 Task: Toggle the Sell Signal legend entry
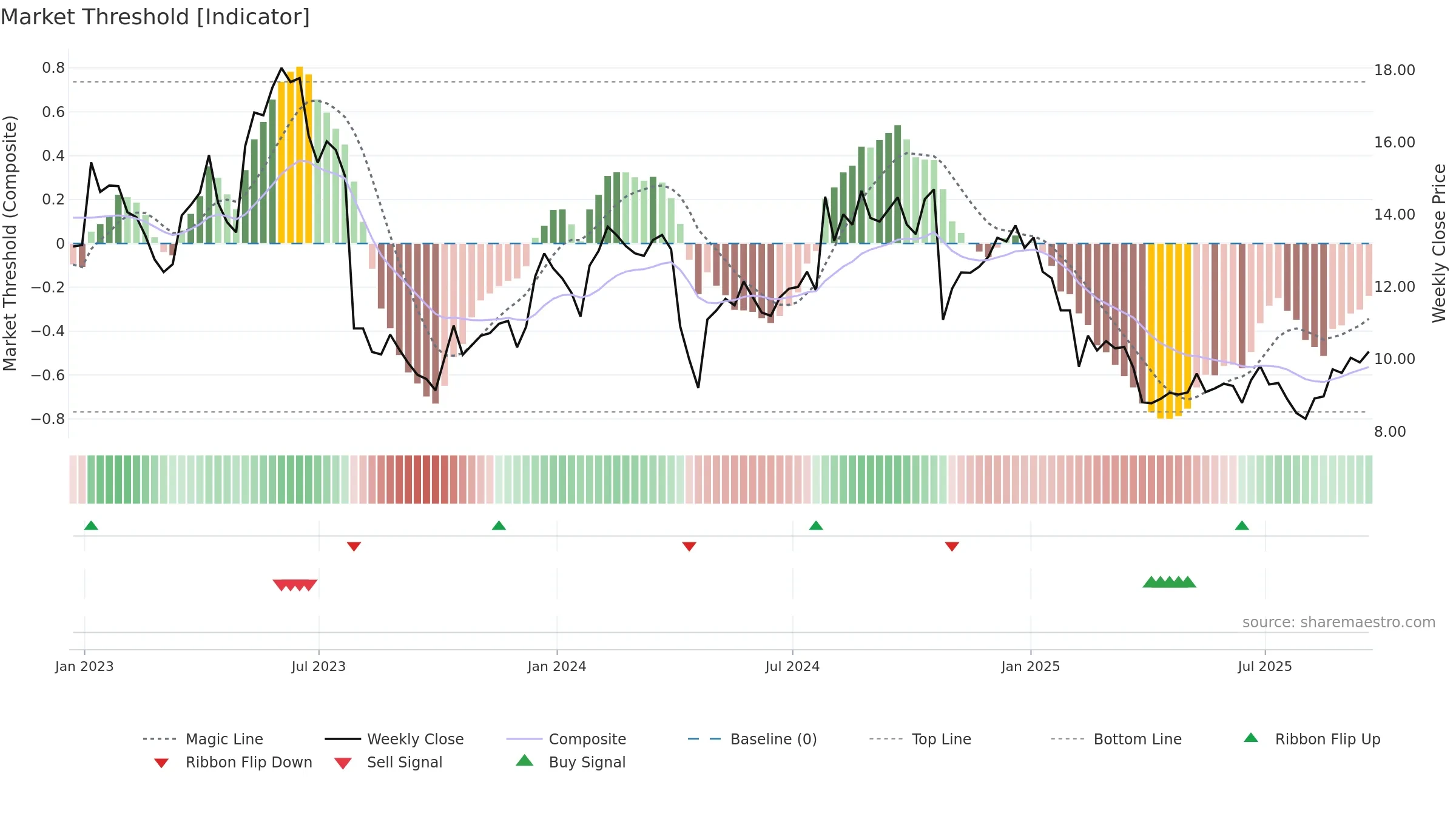(388, 762)
